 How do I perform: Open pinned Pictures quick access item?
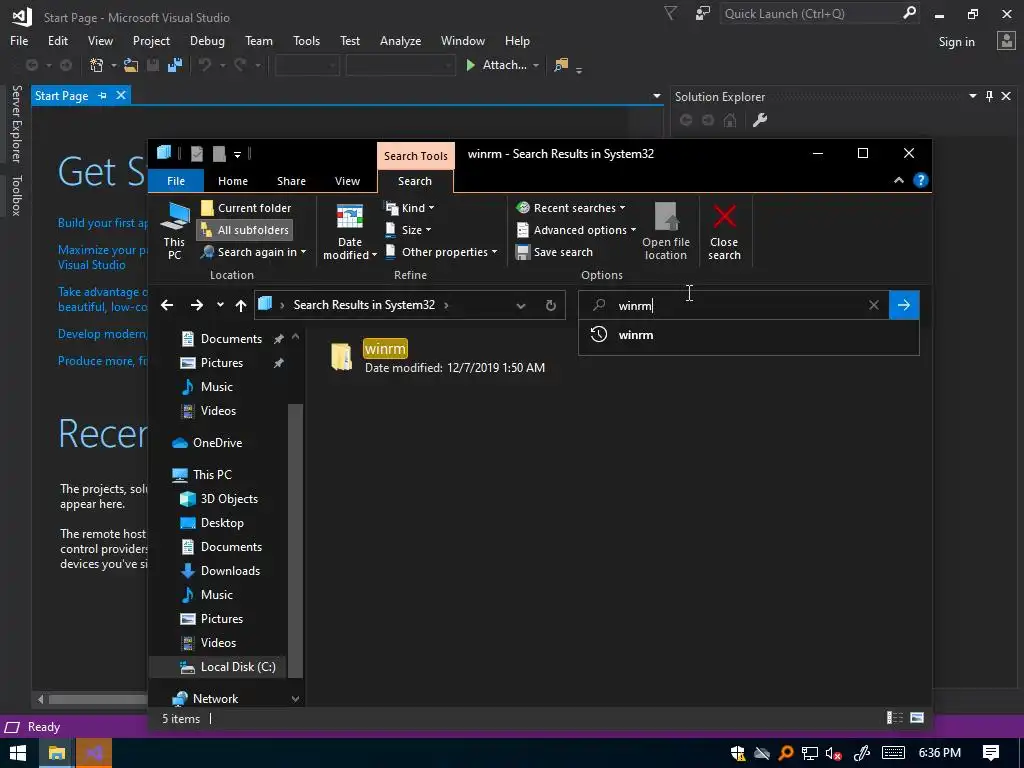[x=221, y=363]
